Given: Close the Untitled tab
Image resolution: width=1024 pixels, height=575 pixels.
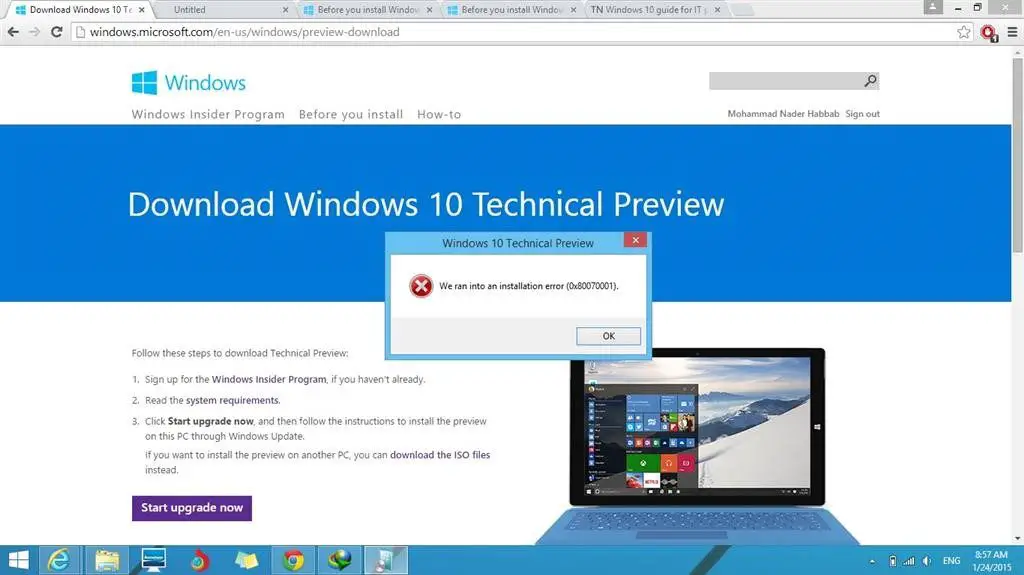Looking at the screenshot, I should point(285,10).
